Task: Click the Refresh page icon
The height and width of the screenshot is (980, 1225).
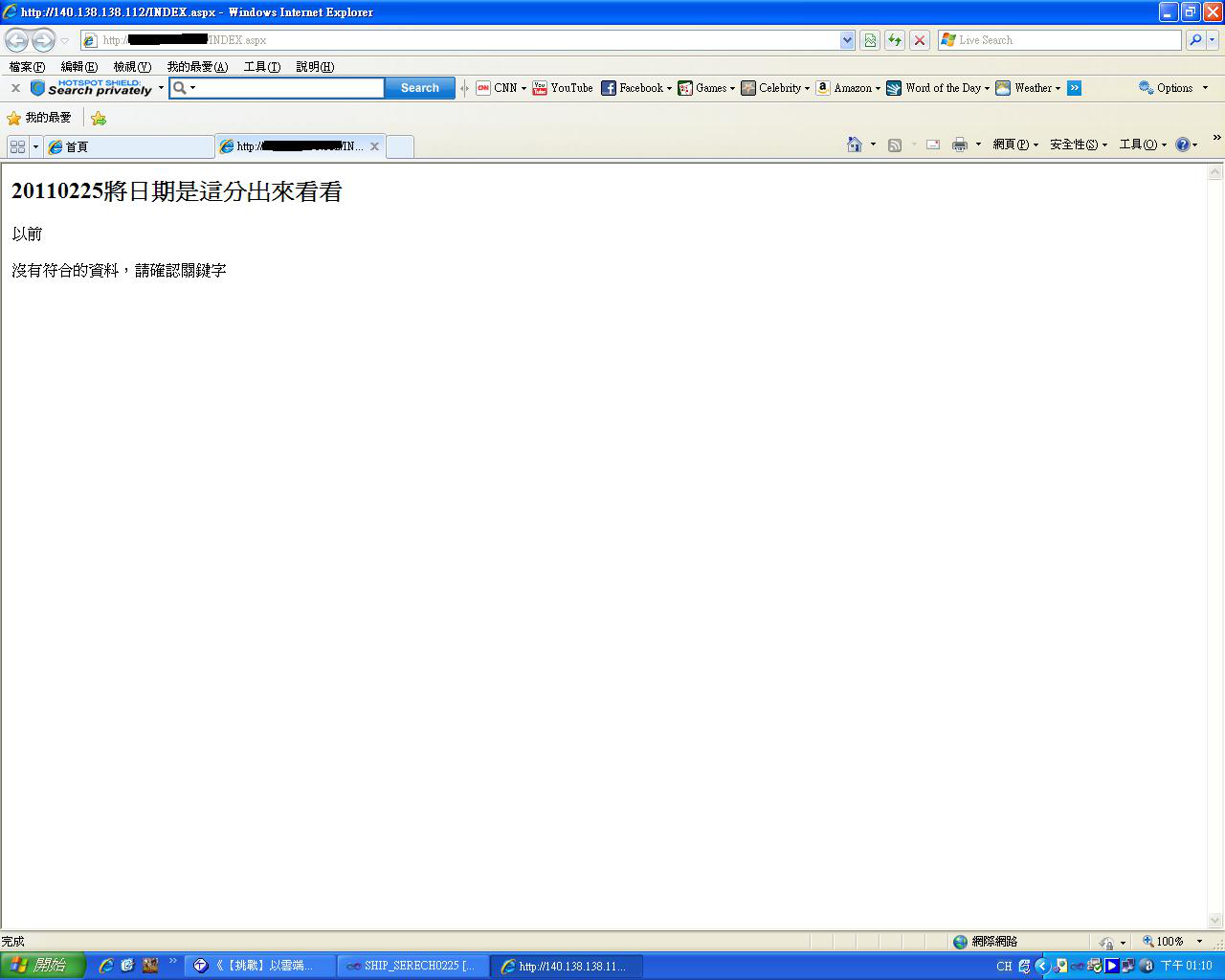Action: [x=895, y=40]
